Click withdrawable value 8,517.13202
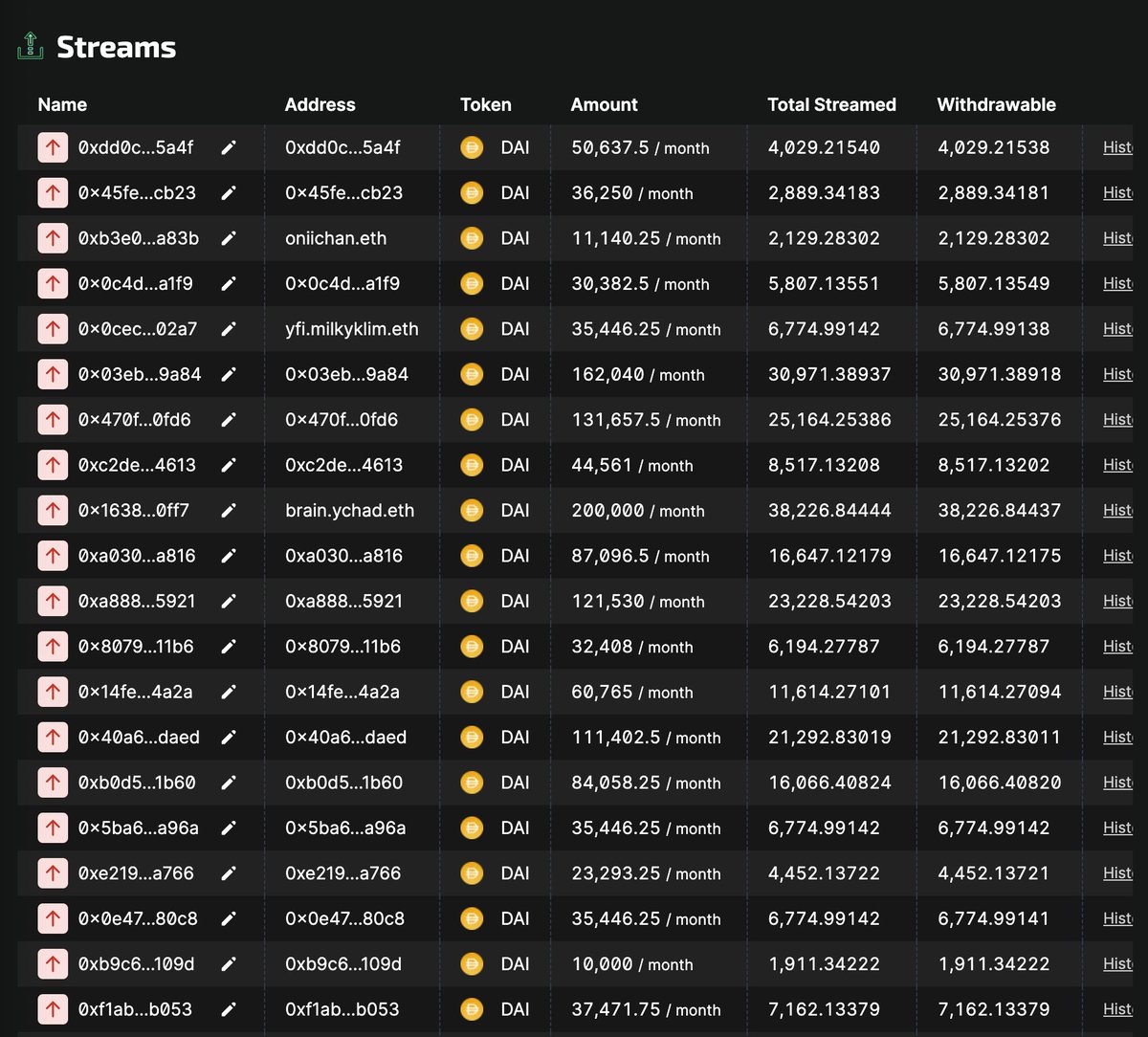Viewport: 1148px width, 1037px height. [994, 465]
